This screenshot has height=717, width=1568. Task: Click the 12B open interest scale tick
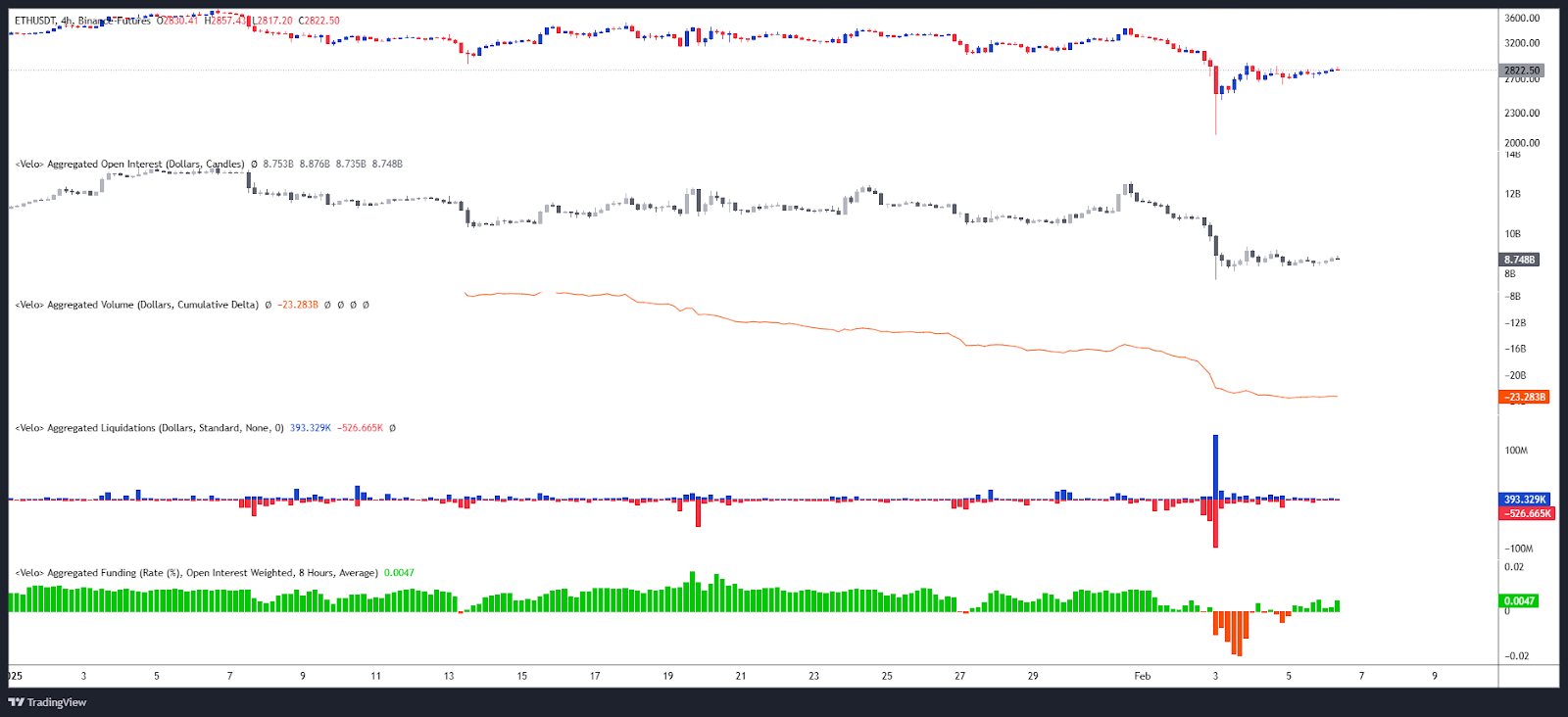pyautogui.click(x=1513, y=194)
